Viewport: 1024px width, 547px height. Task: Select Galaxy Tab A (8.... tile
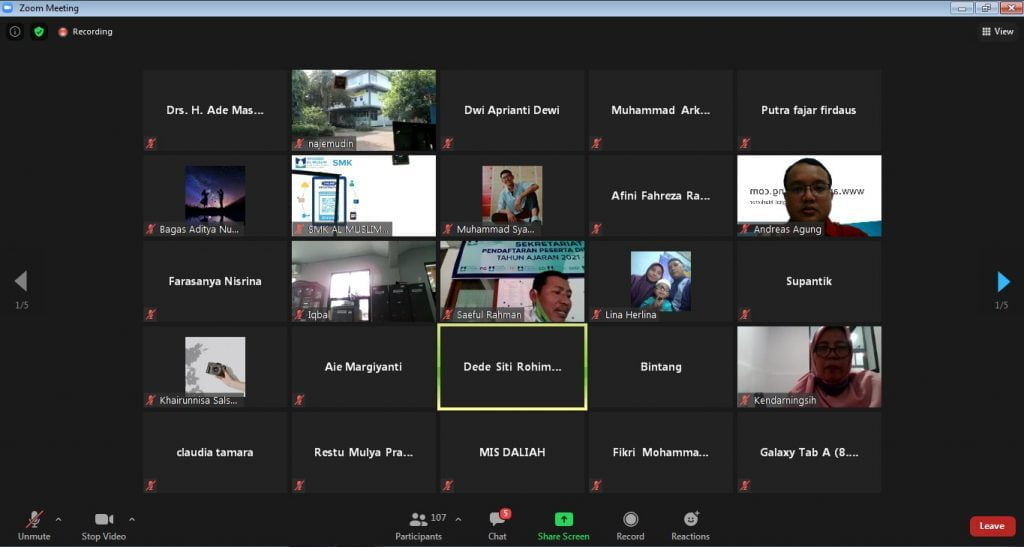click(809, 452)
